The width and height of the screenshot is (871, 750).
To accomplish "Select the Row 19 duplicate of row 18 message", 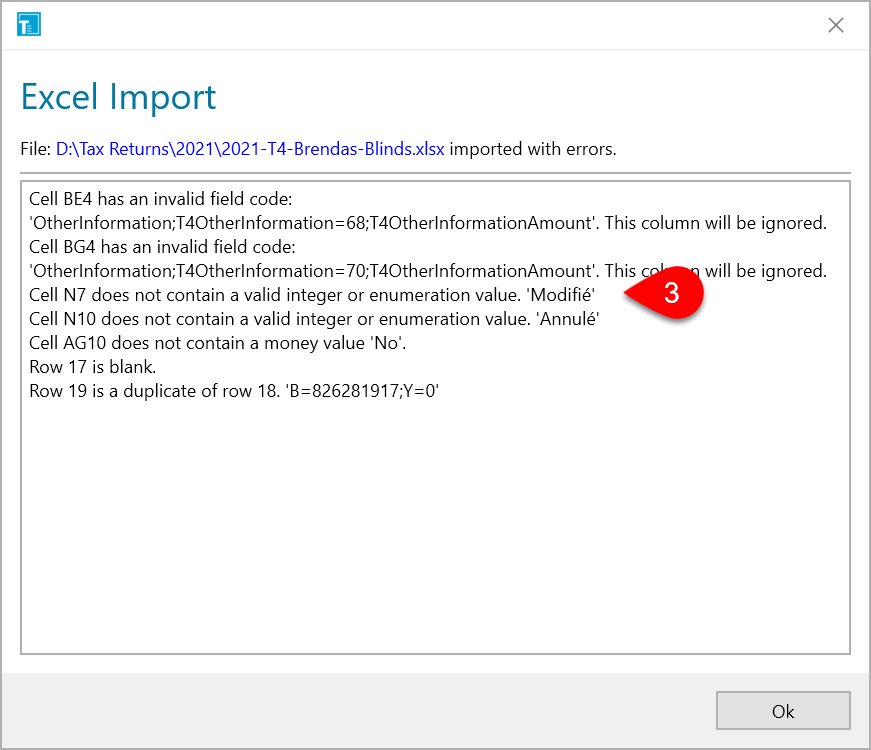I will [x=234, y=391].
